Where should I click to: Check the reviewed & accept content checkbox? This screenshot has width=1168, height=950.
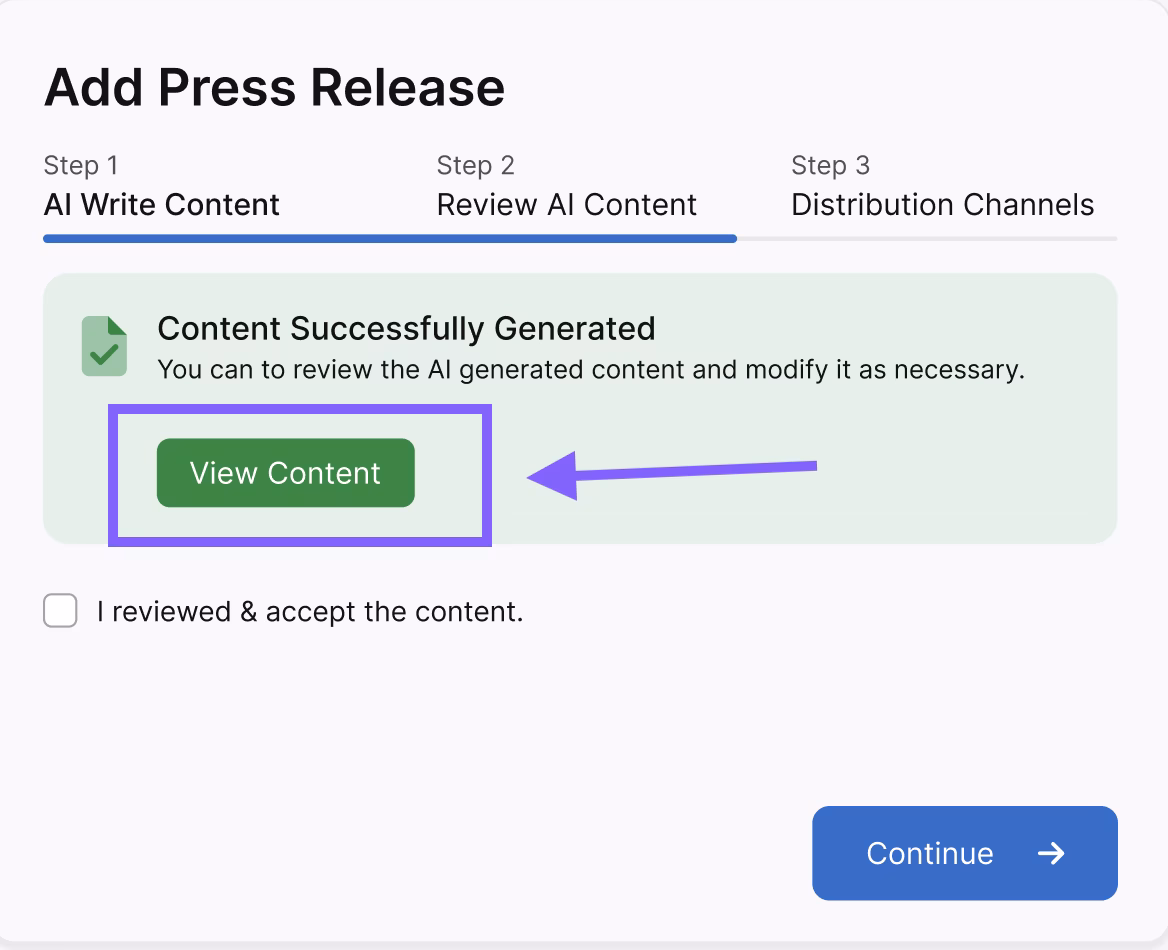(x=60, y=611)
